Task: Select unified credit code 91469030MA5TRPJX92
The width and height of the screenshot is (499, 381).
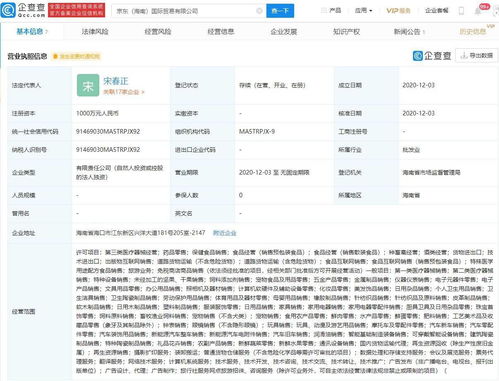Action: point(108,132)
